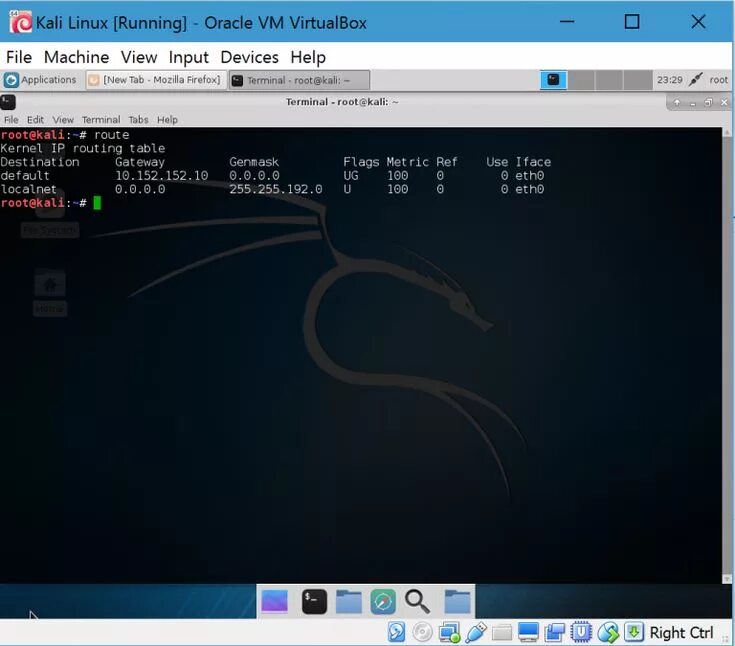Switch to New Tab - Mozilla Firefox window
Viewport: 735px width, 646px height.
click(156, 80)
